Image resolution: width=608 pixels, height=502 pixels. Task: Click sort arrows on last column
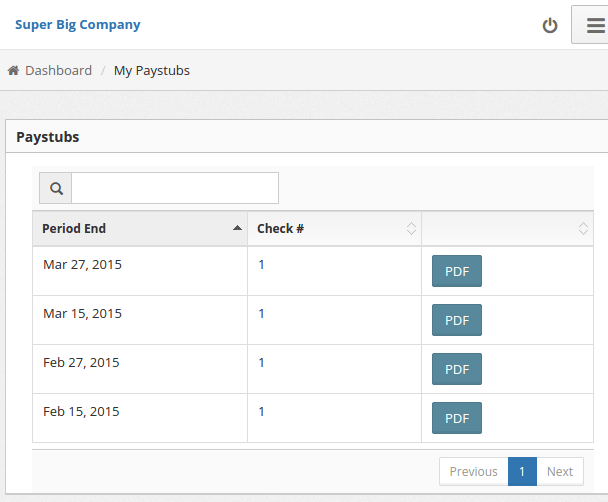tap(583, 229)
